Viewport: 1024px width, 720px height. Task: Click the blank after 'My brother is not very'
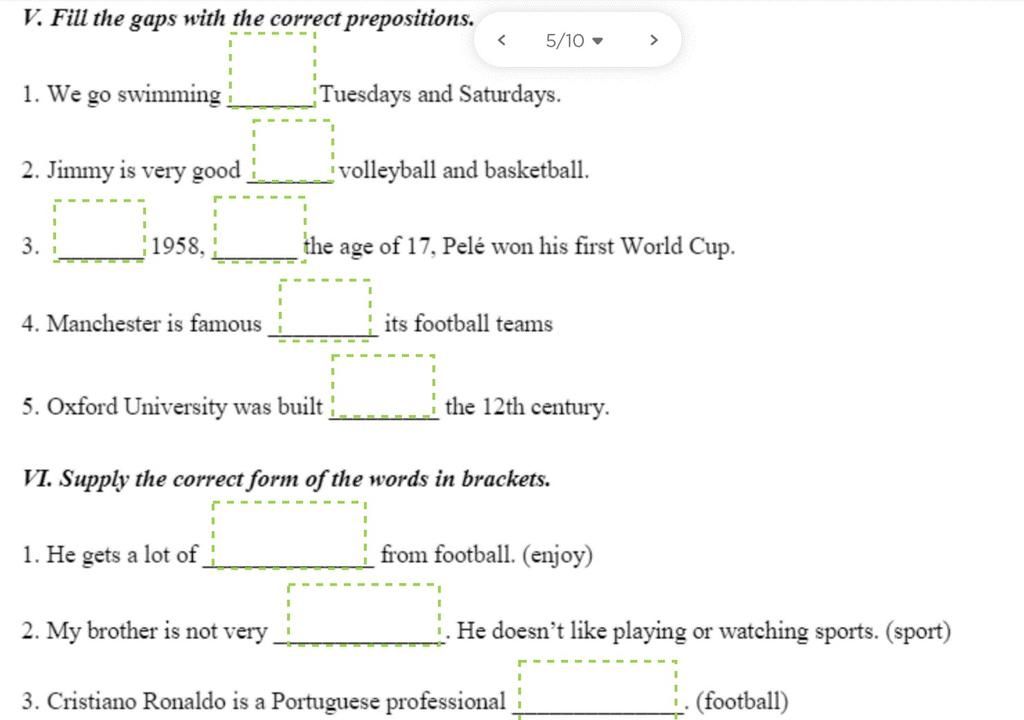(364, 615)
